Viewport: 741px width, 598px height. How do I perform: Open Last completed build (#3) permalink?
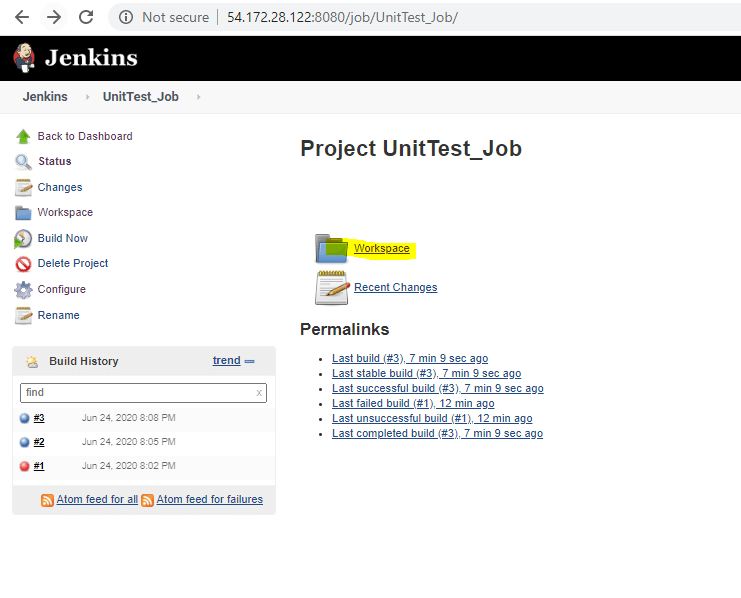pyautogui.click(x=438, y=433)
